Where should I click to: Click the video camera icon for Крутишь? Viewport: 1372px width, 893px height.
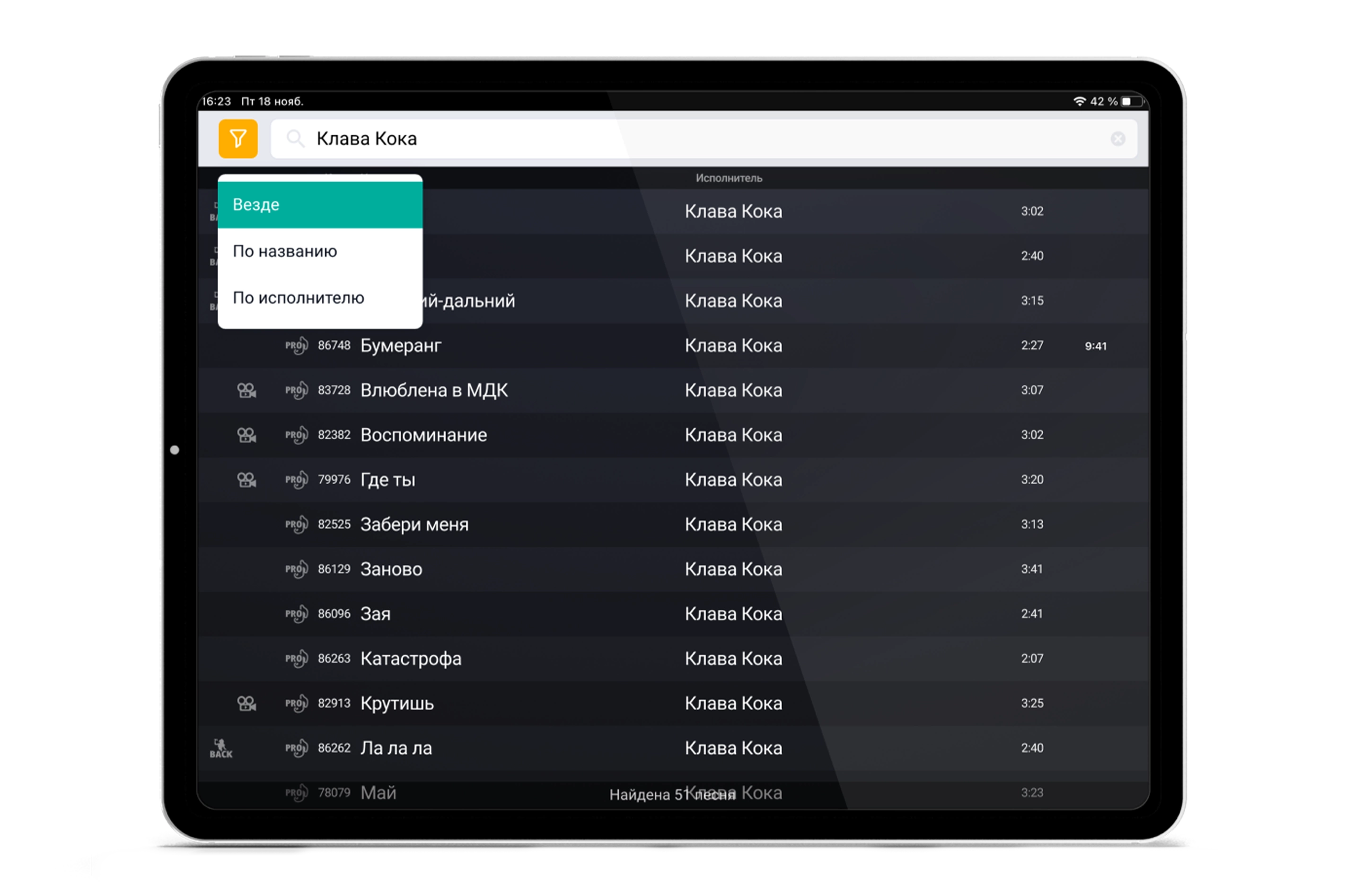[247, 703]
